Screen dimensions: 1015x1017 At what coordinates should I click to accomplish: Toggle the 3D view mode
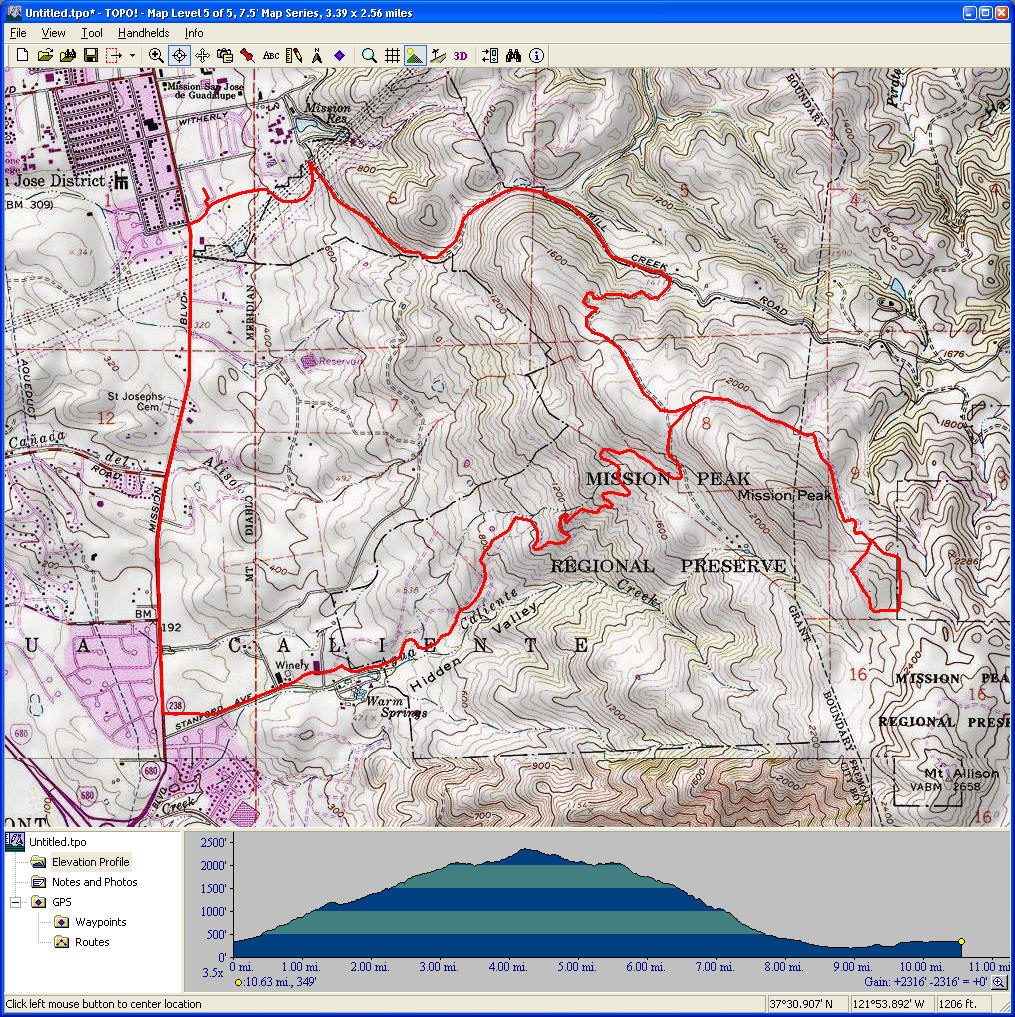[460, 55]
